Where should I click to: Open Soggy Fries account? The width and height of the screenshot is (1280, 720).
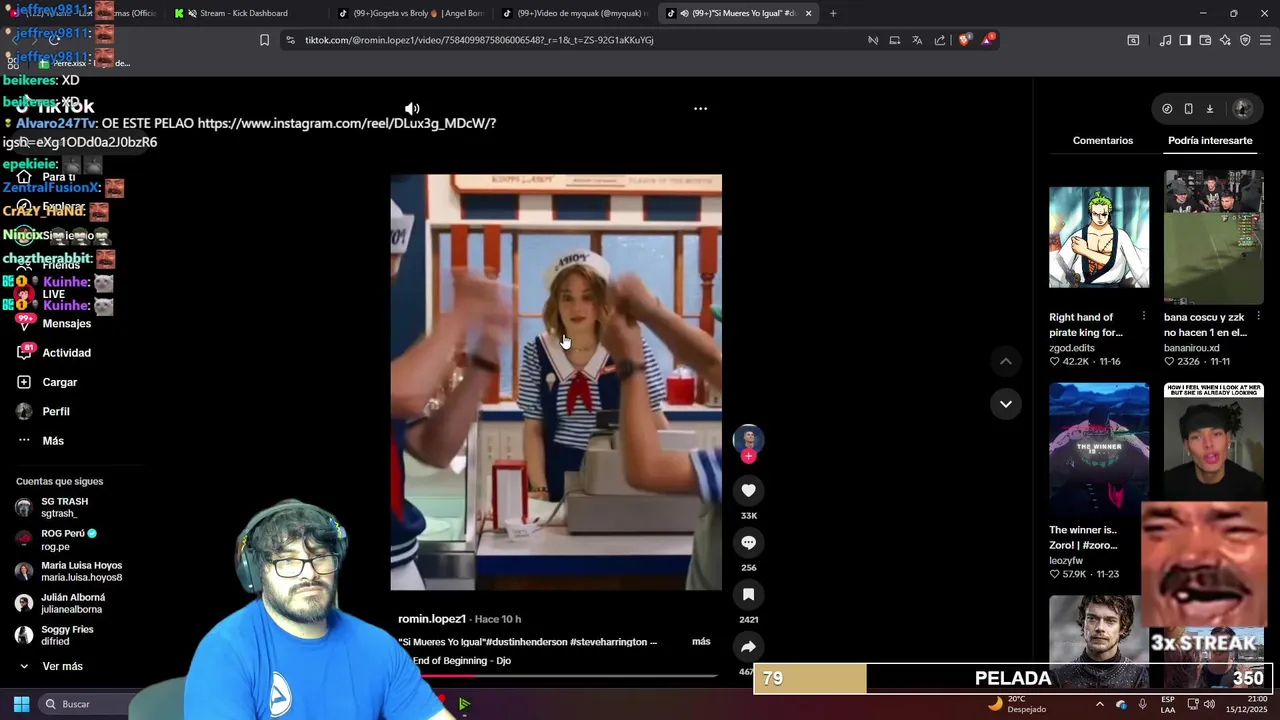tap(67, 635)
